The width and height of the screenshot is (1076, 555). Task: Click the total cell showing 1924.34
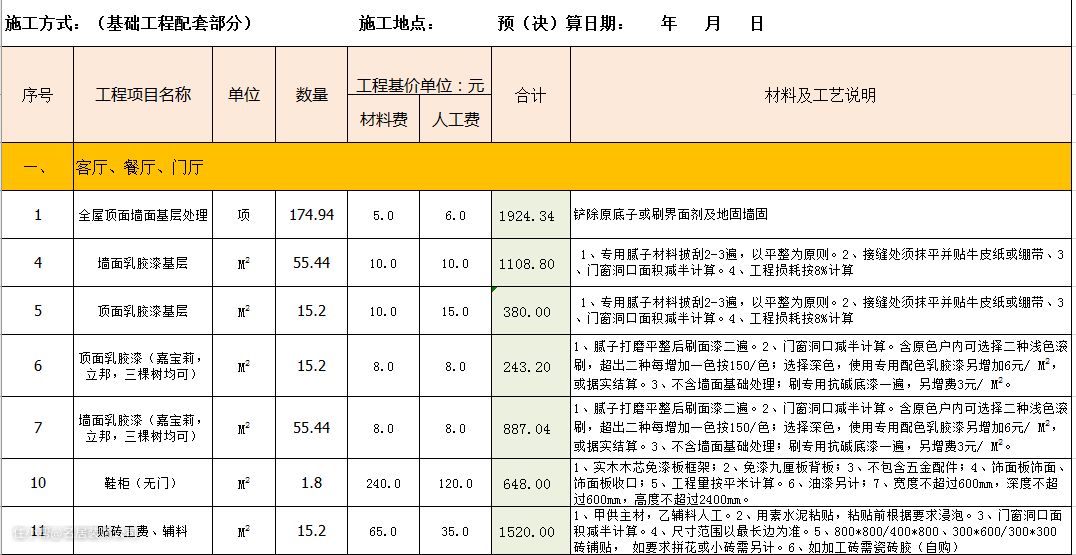(530, 216)
